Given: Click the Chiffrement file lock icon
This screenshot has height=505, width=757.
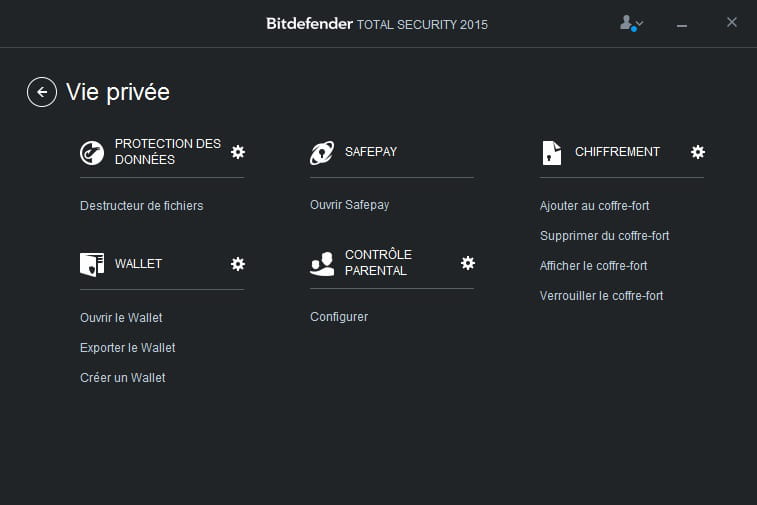Looking at the screenshot, I should 552,152.
